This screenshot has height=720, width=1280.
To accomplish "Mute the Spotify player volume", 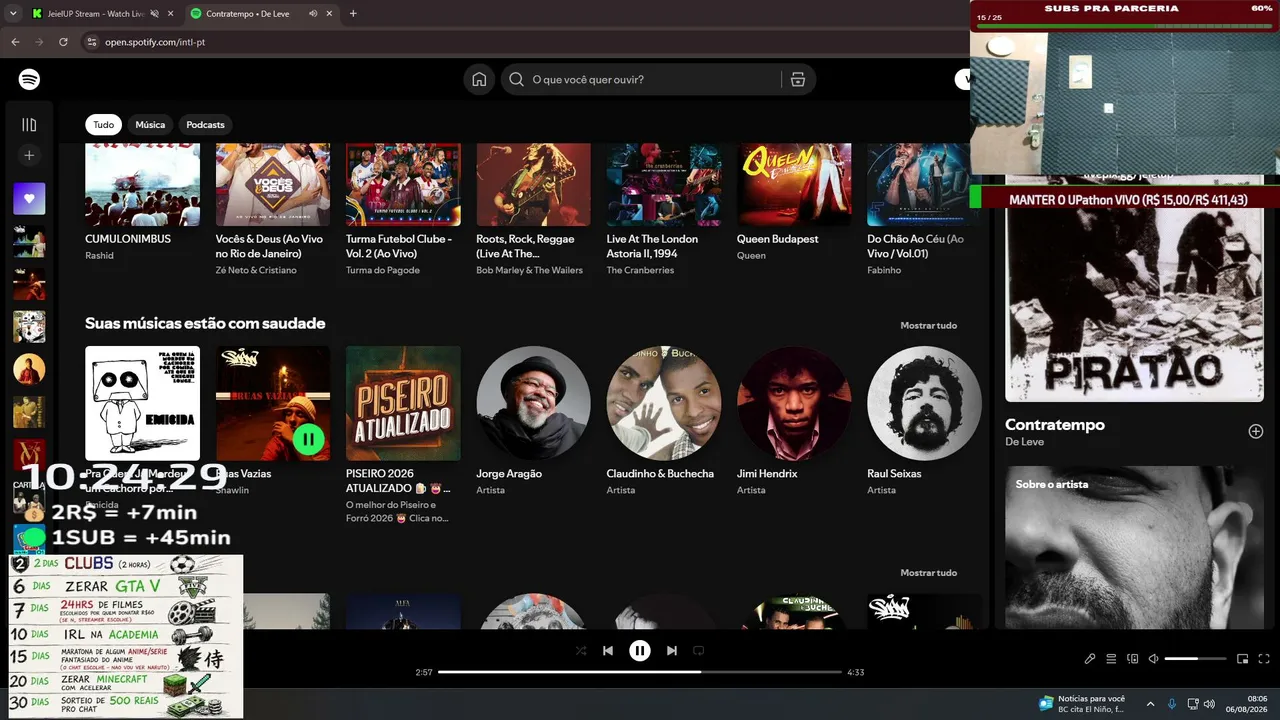I will [x=1154, y=659].
